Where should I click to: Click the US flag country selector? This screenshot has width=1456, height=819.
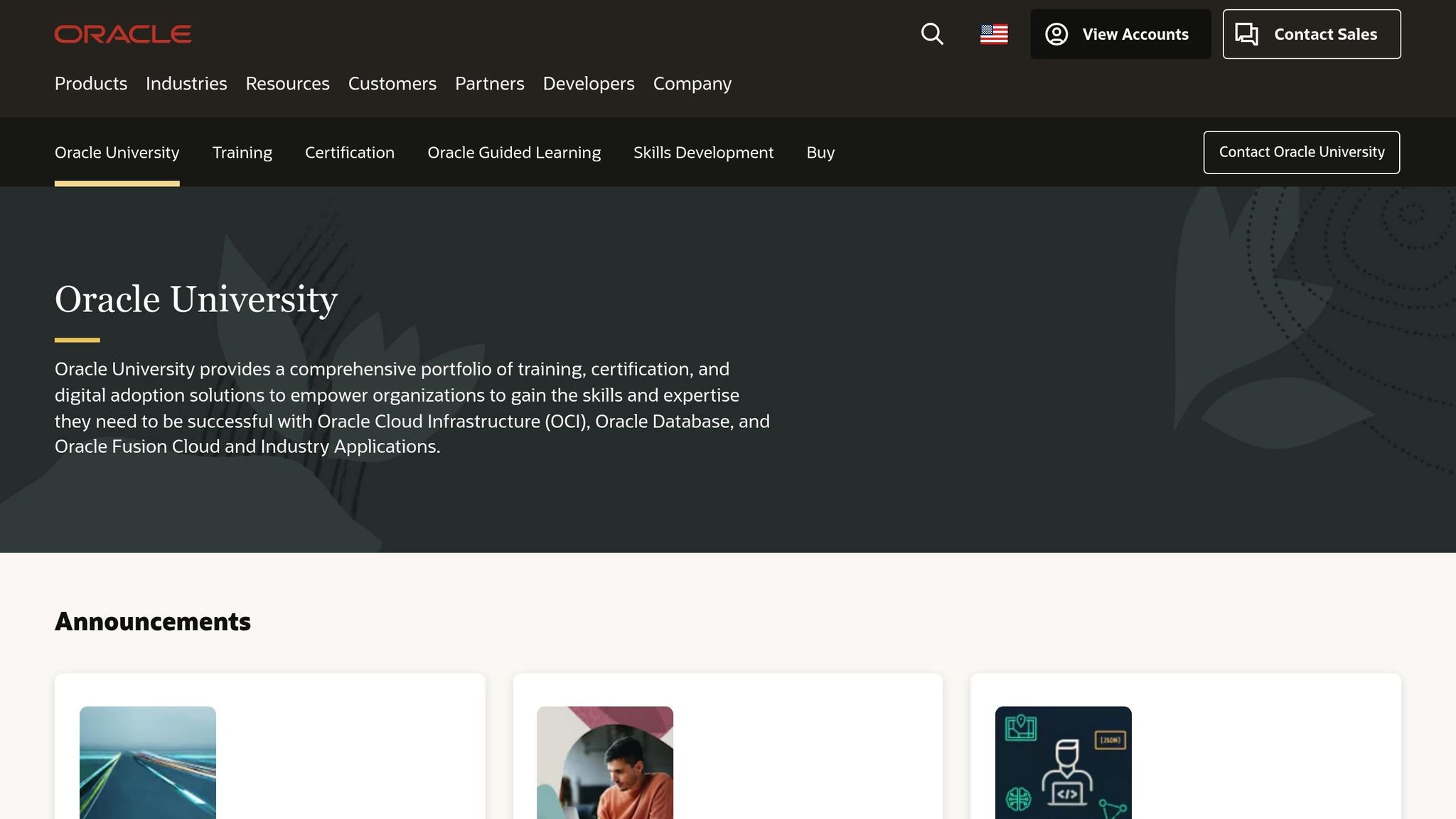(994, 34)
